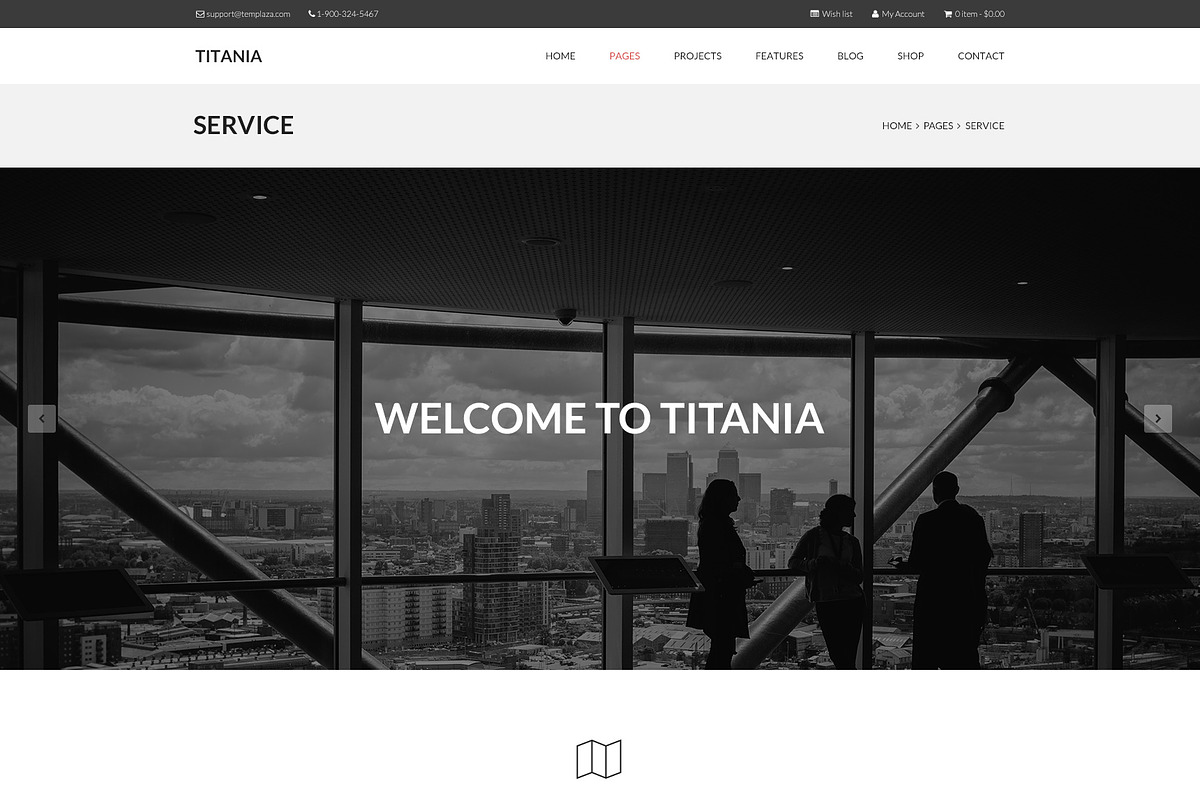
Task: Click the SERVICE page heading
Action: point(243,125)
